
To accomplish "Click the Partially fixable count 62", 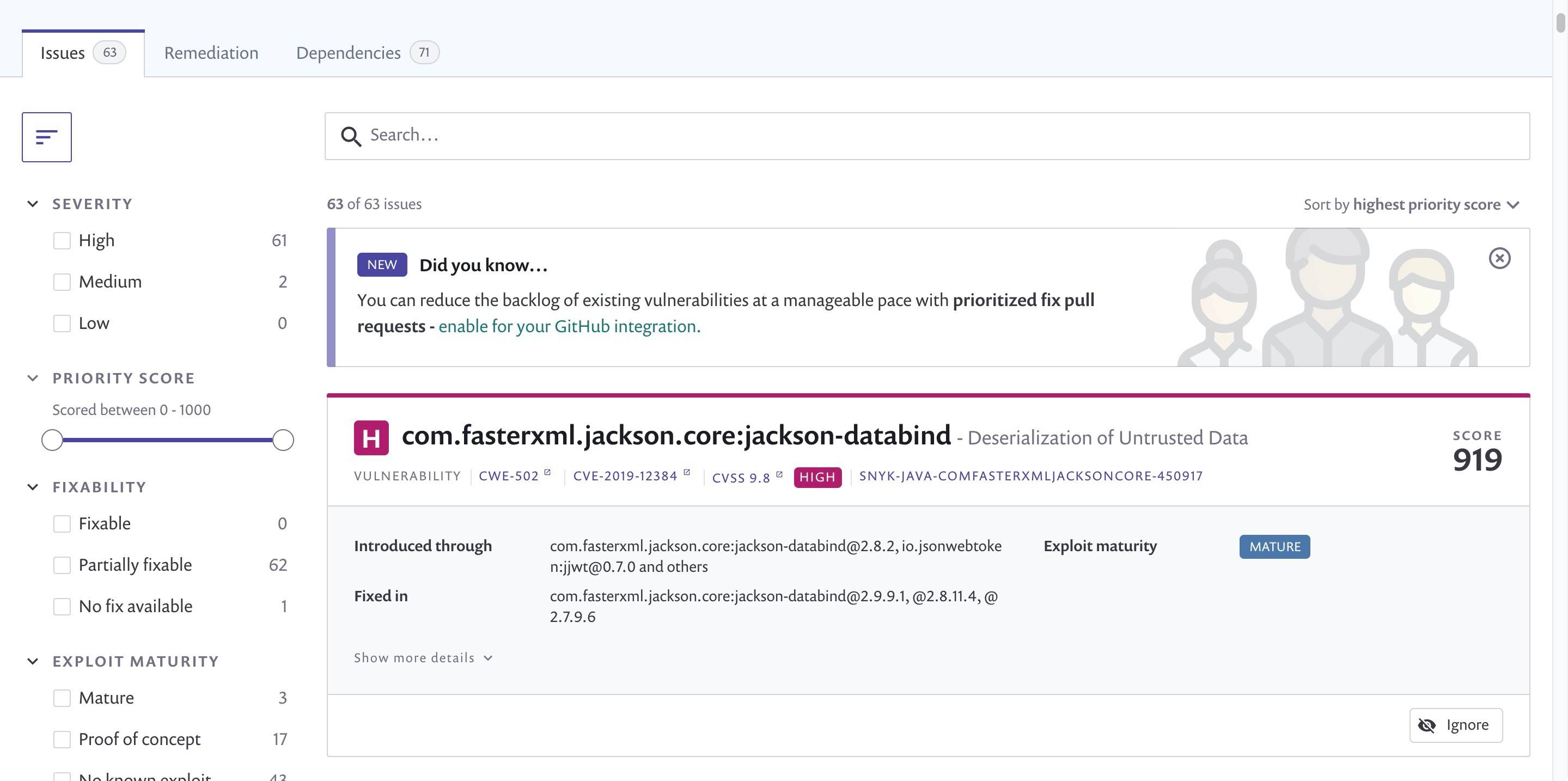I will click(x=278, y=565).
